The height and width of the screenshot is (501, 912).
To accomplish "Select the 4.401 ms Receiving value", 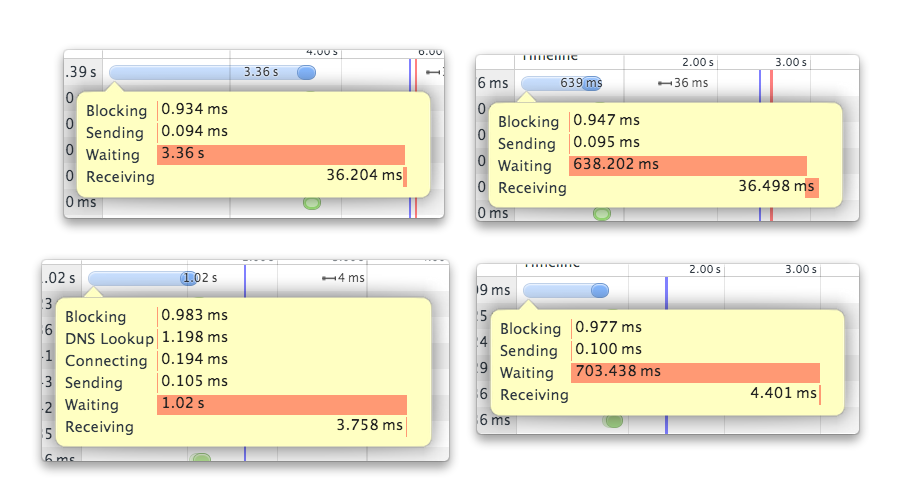I will tap(783, 394).
